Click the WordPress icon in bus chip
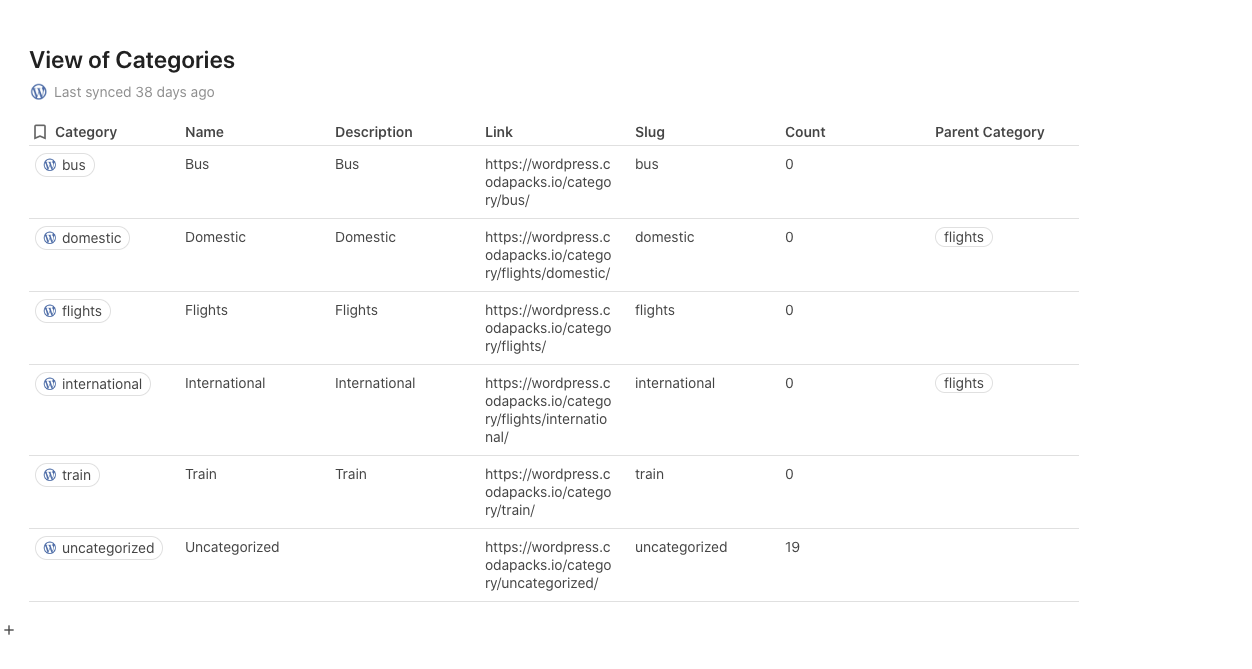Screen dimensions: 1252x669 tap(50, 165)
